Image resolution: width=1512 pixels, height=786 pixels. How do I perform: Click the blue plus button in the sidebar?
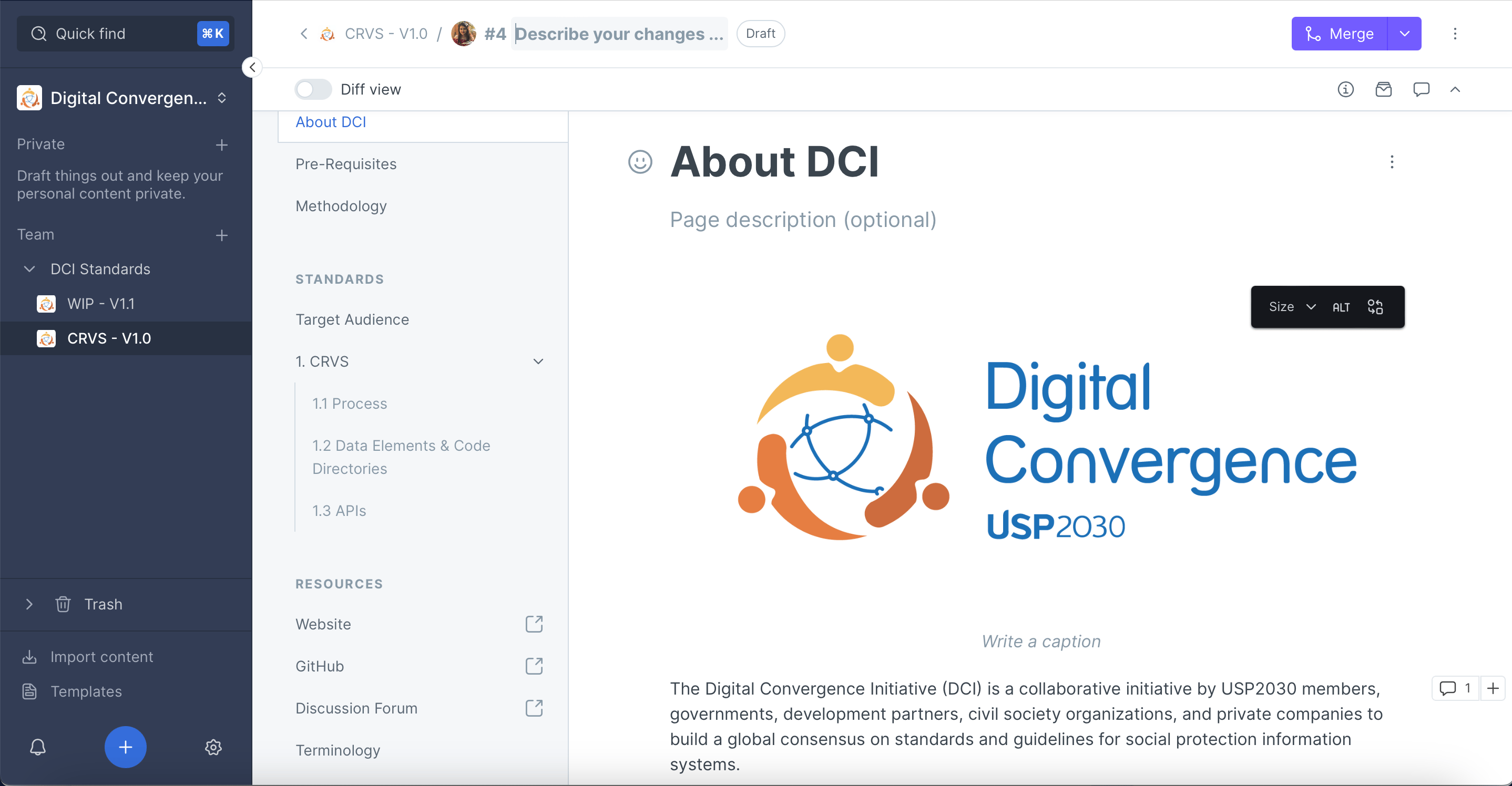pyautogui.click(x=125, y=747)
